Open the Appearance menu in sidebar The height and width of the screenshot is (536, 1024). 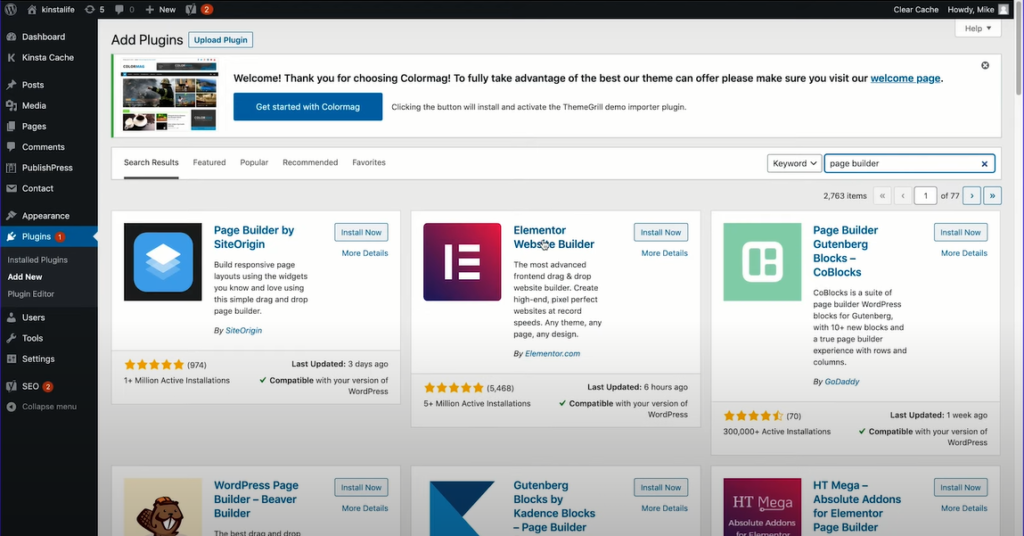(45, 216)
